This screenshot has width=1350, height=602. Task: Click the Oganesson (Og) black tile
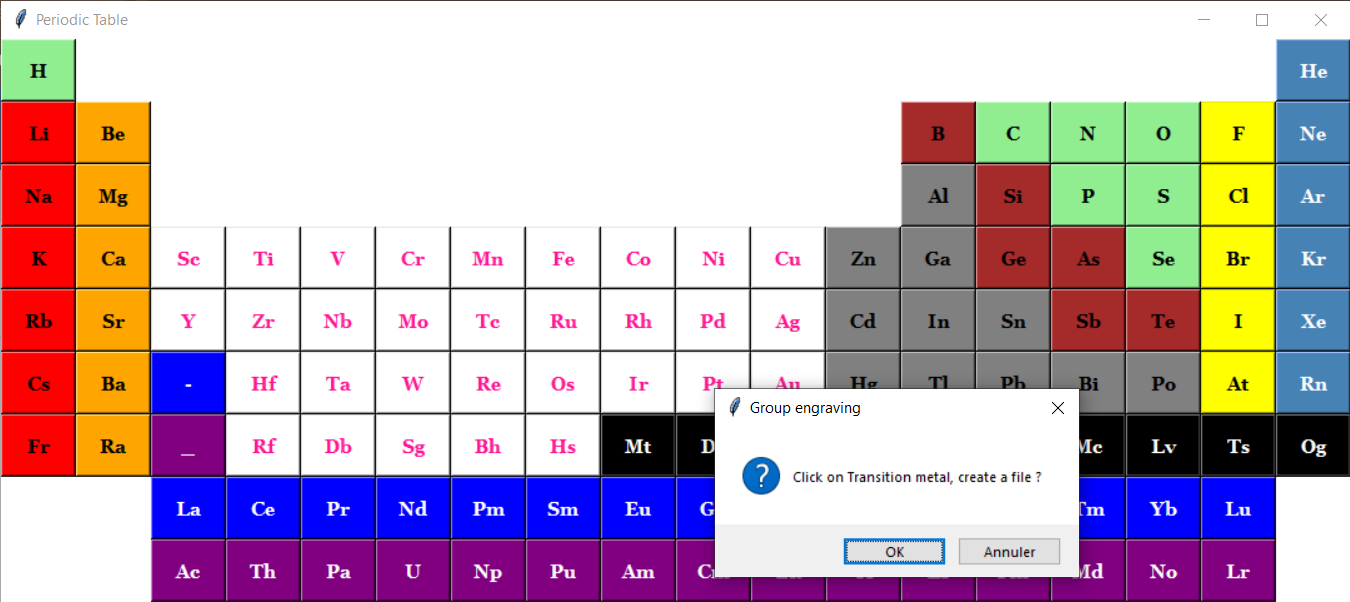[1313, 446]
